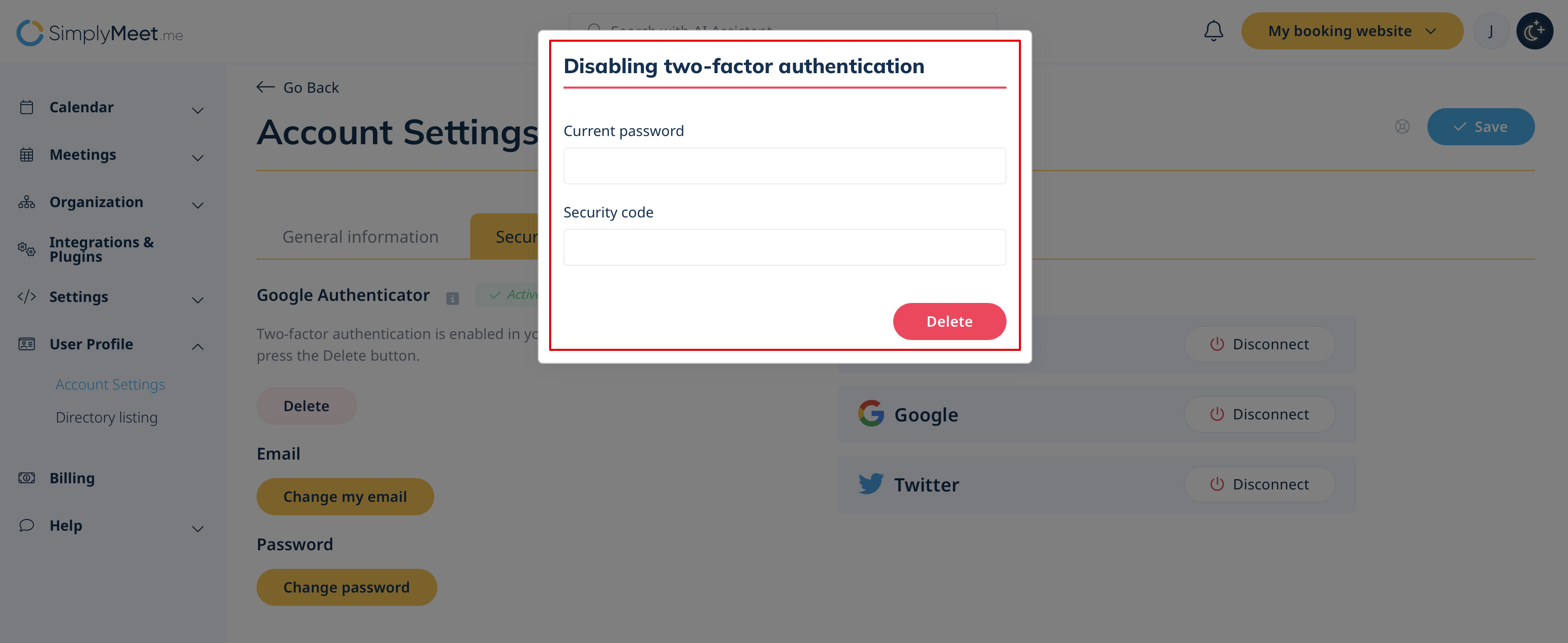Click the SimplyMeet.me logo
Screen dimensions: 1568x643
click(100, 33)
